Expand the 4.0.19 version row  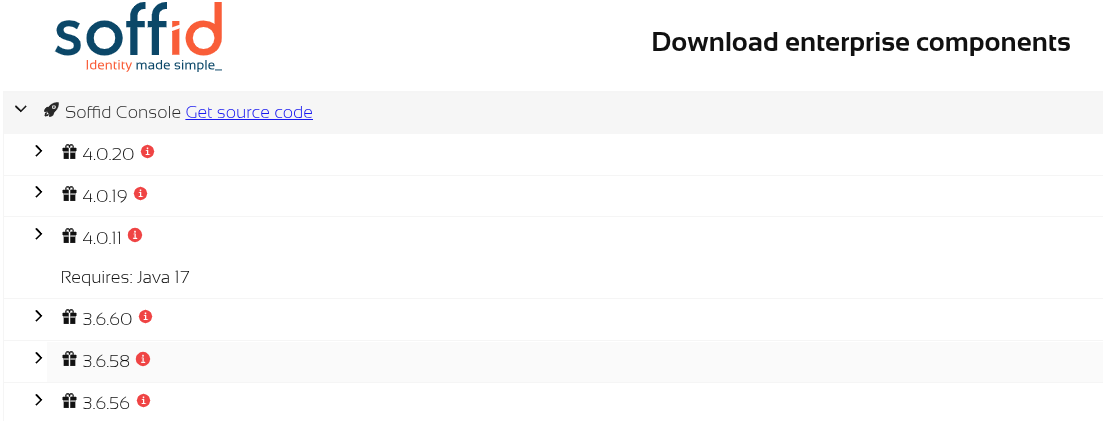coord(38,192)
